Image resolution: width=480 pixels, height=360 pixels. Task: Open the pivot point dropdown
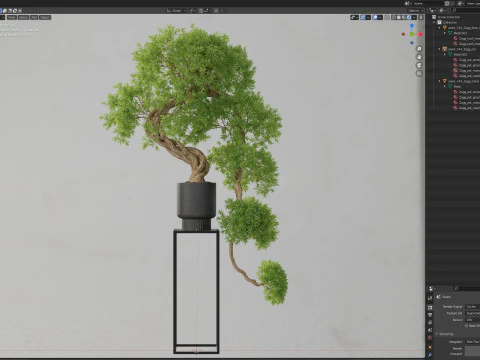[x=193, y=11]
